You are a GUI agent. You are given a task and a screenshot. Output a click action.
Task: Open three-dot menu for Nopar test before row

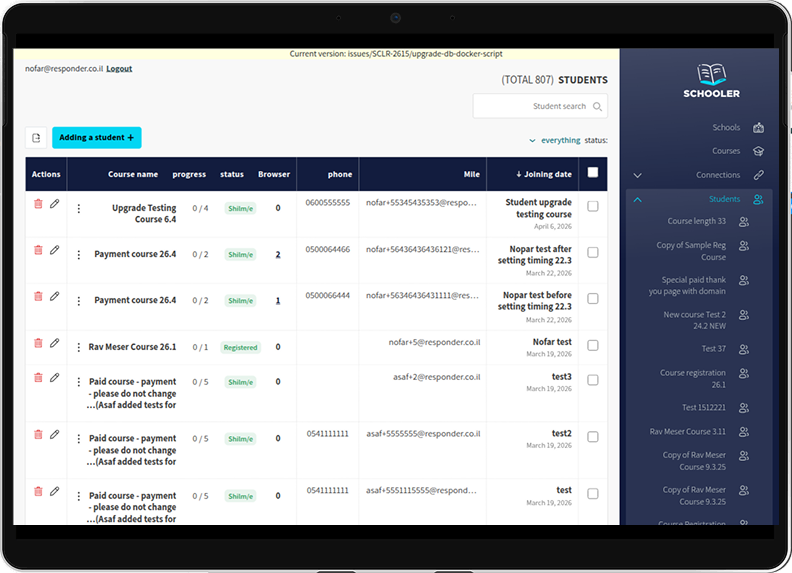pyautogui.click(x=78, y=301)
